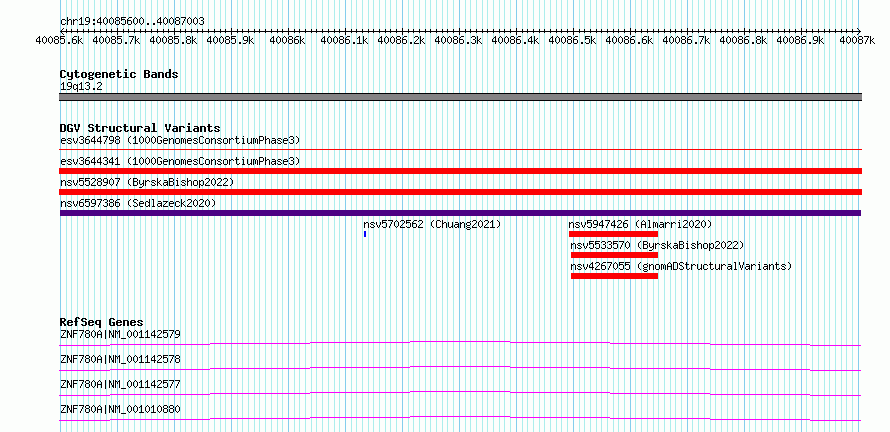Open the RefSeq Genes track title
This screenshot has height=432, width=890.
tap(102, 322)
